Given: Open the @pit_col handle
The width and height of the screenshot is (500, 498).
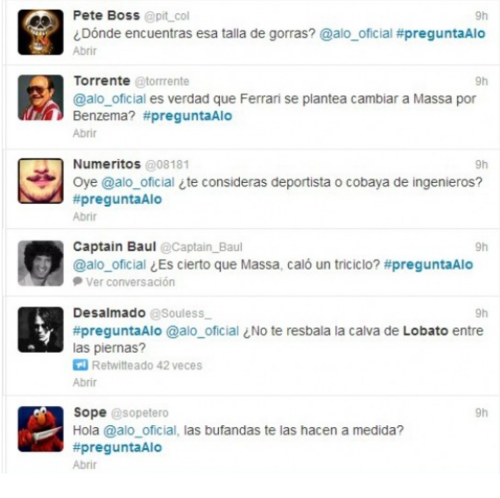Looking at the screenshot, I should [167, 16].
